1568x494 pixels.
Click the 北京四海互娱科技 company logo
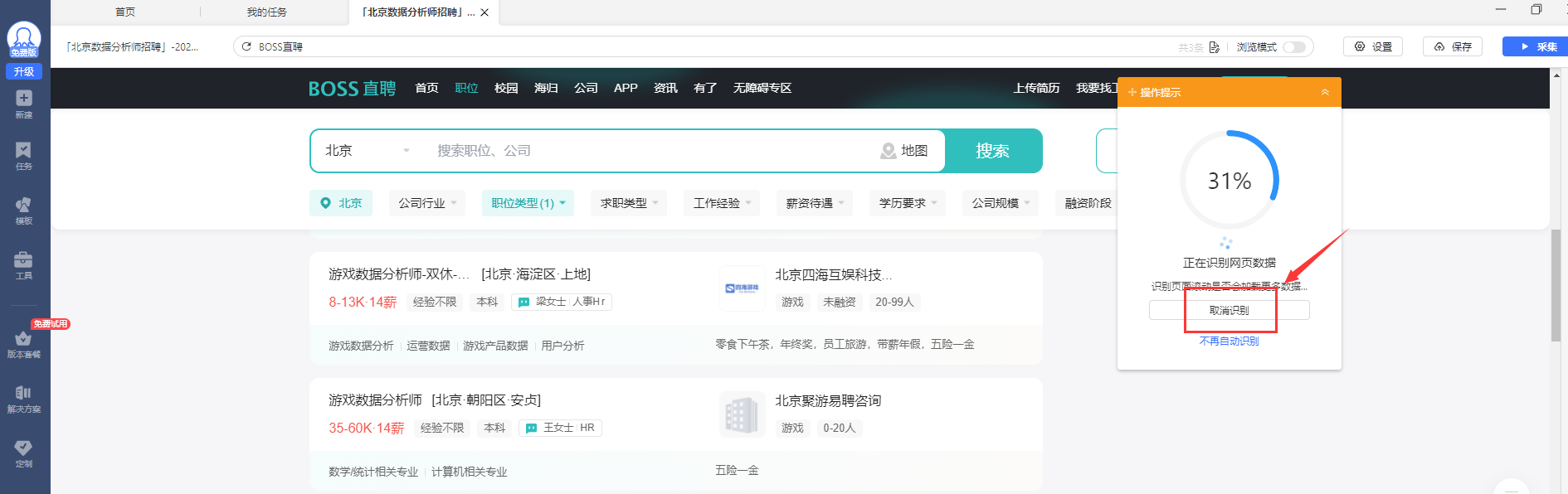742,288
